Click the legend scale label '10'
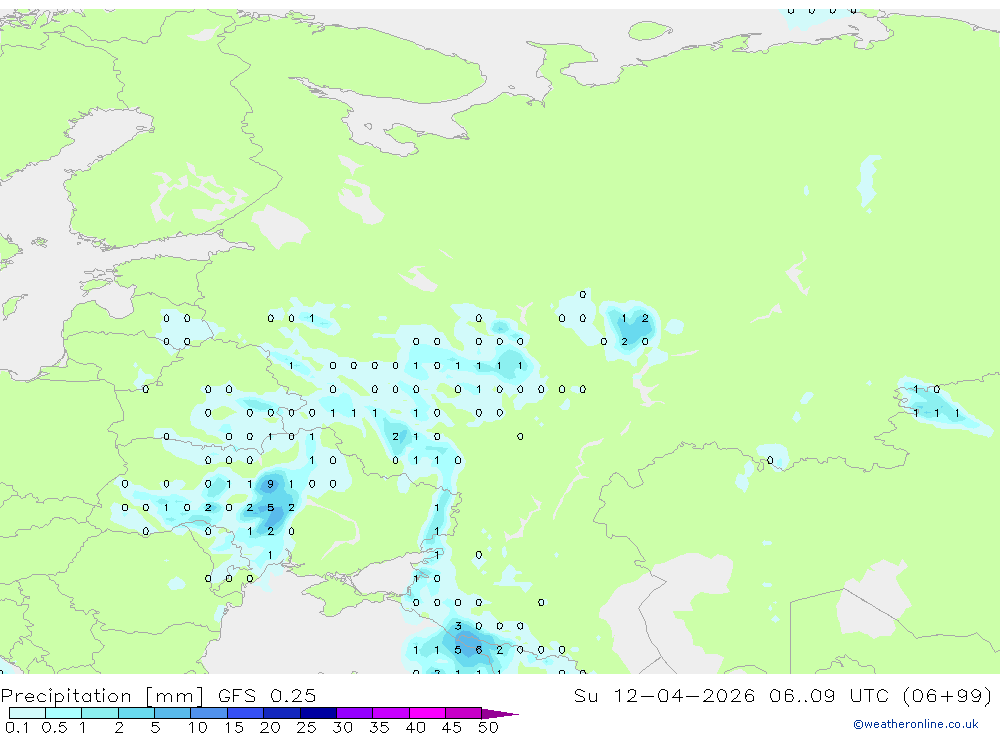The width and height of the screenshot is (1000, 733). (x=198, y=727)
